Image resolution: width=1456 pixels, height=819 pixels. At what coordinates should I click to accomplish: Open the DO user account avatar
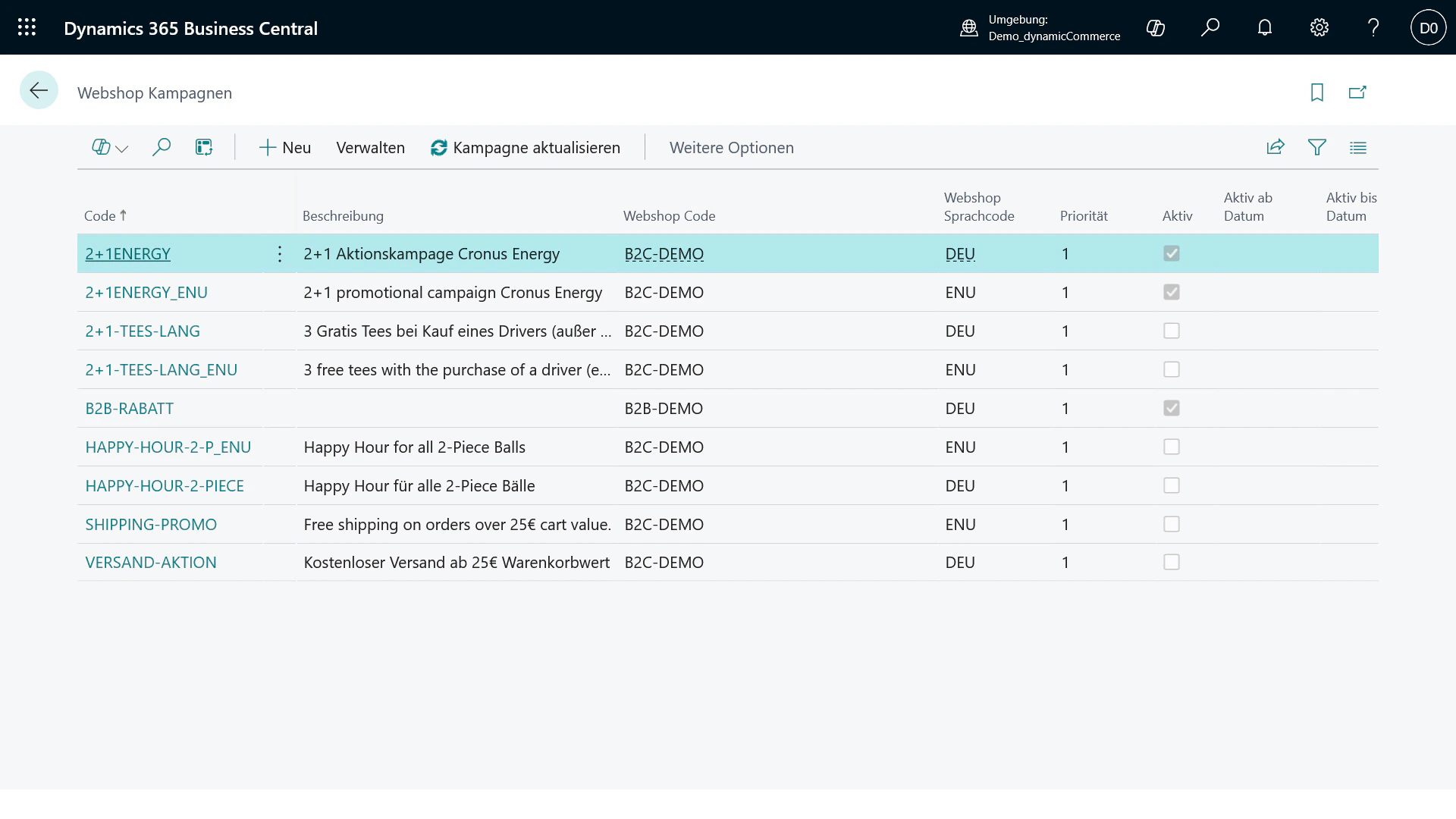[1429, 28]
